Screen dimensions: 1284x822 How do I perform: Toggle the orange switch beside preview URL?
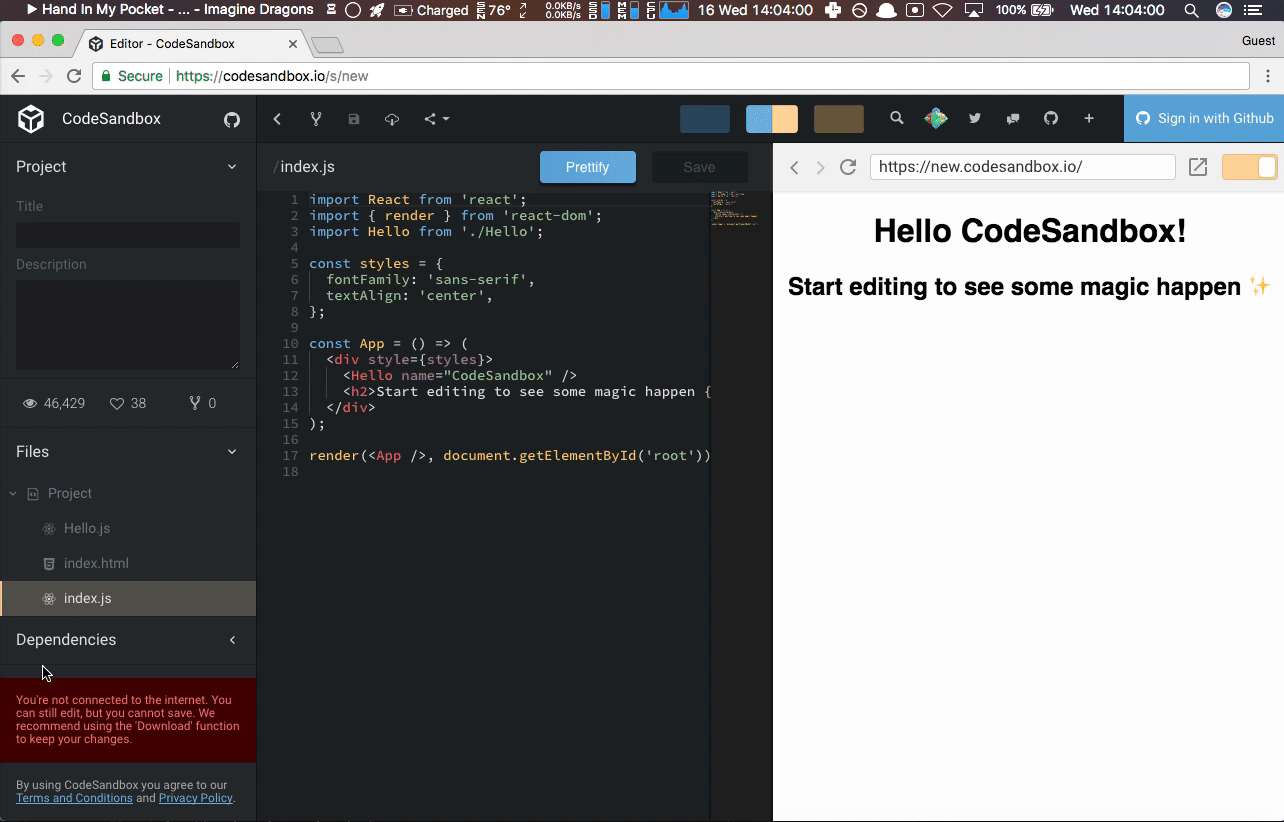tap(1249, 167)
